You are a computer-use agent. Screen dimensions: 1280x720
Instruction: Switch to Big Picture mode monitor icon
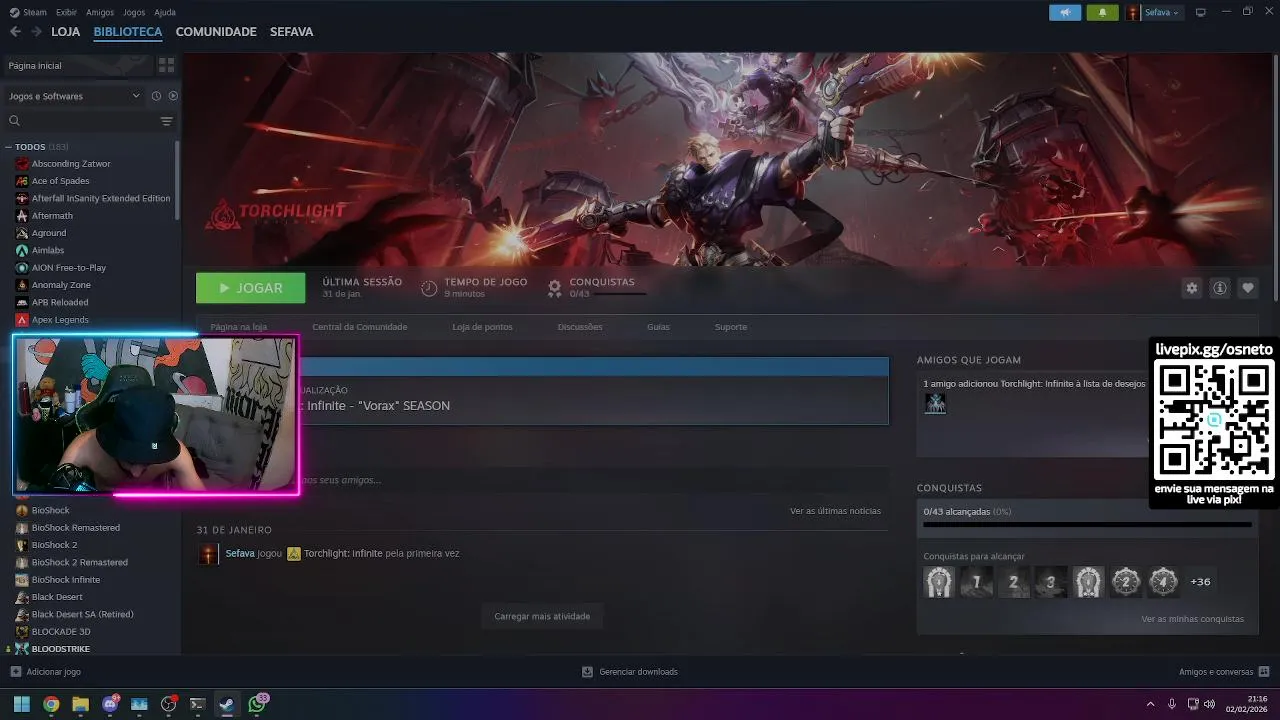1201,12
